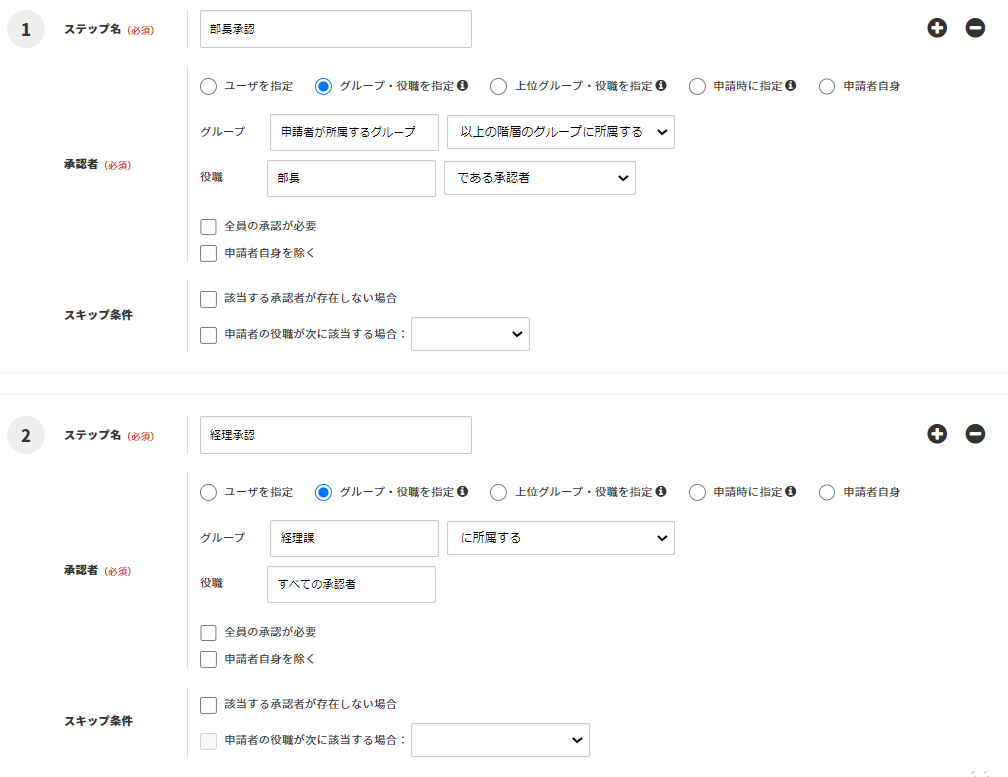The height and width of the screenshot is (777, 1008).
Task: Click info icon beside 申請時に指定 in step 2
Action: [791, 492]
